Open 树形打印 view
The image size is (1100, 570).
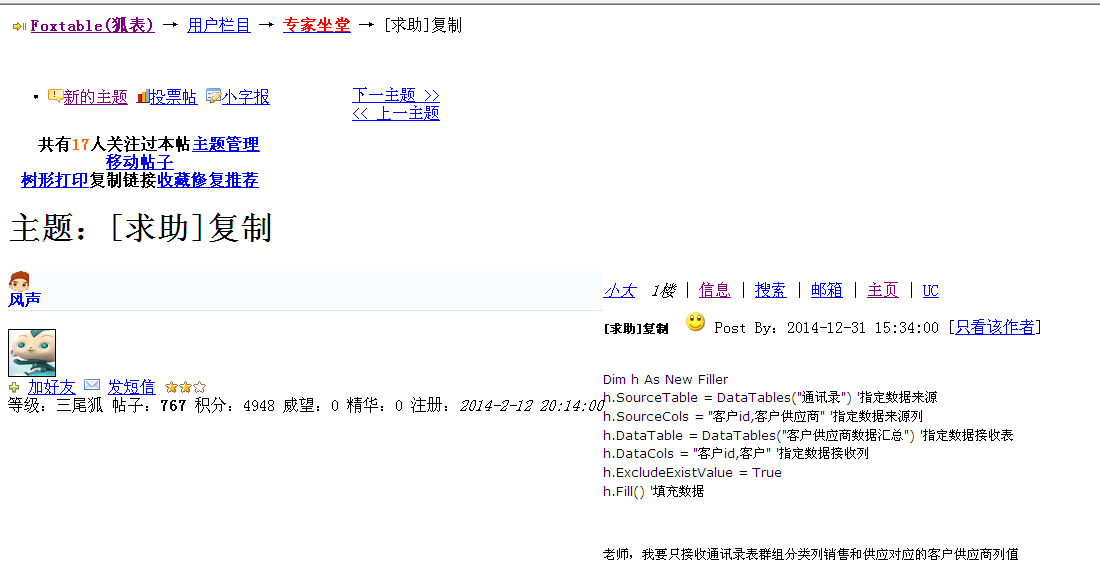[x=55, y=180]
